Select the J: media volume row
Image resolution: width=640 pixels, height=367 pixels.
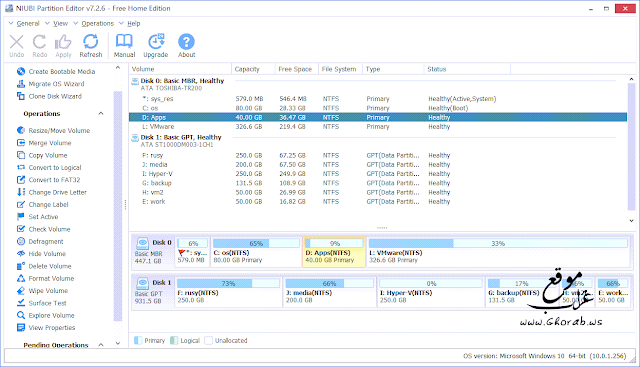[x=378, y=165]
